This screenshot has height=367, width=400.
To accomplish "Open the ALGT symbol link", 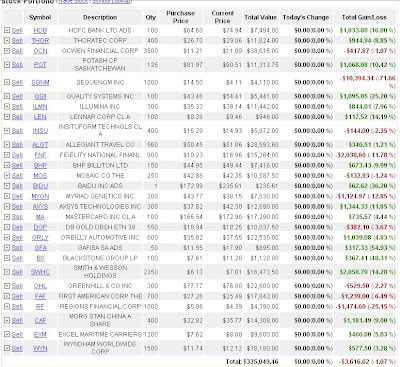I will (x=40, y=145).
